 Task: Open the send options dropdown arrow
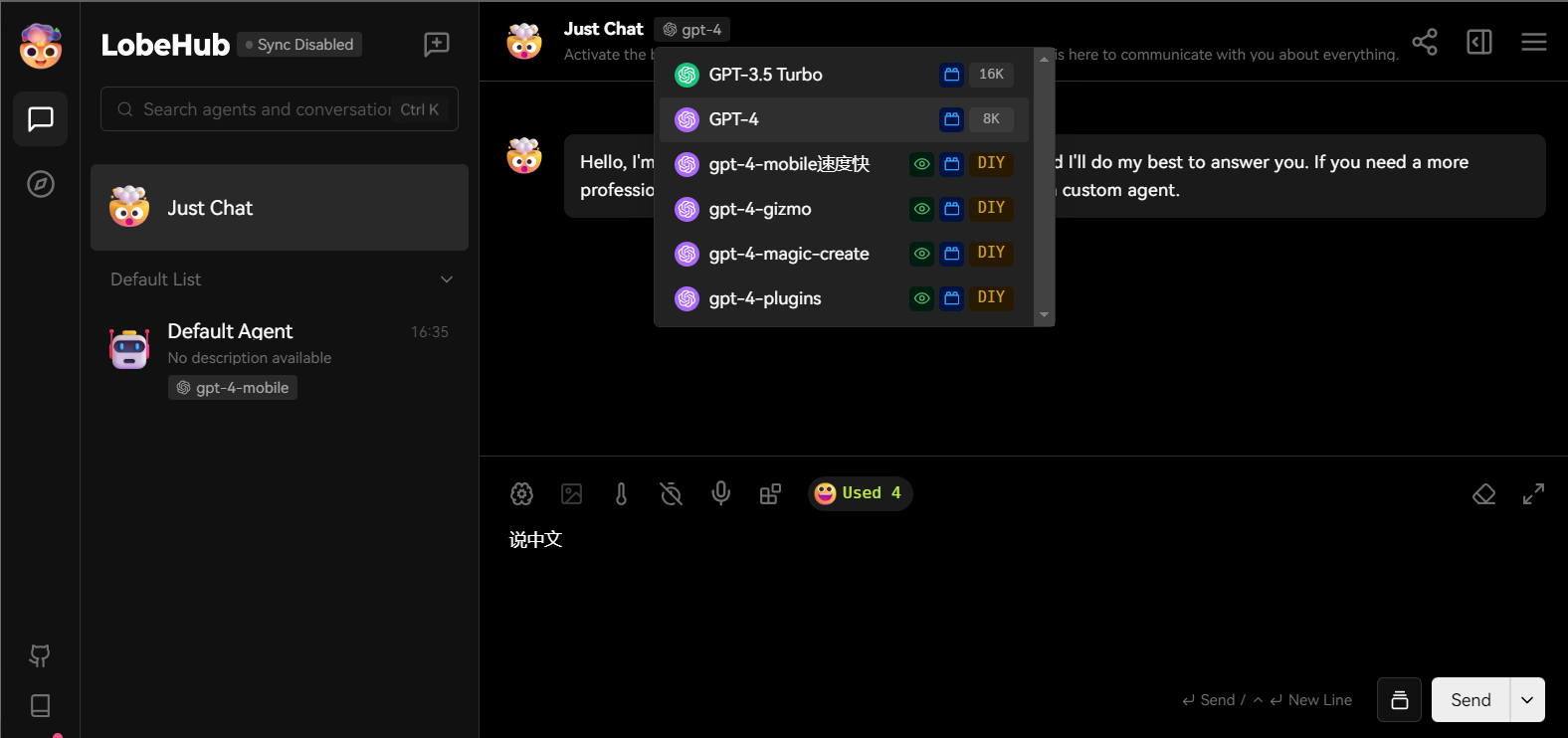pos(1527,699)
